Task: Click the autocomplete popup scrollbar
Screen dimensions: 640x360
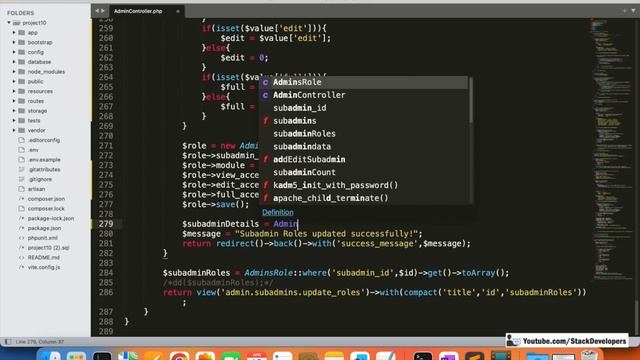Action: pos(471,100)
